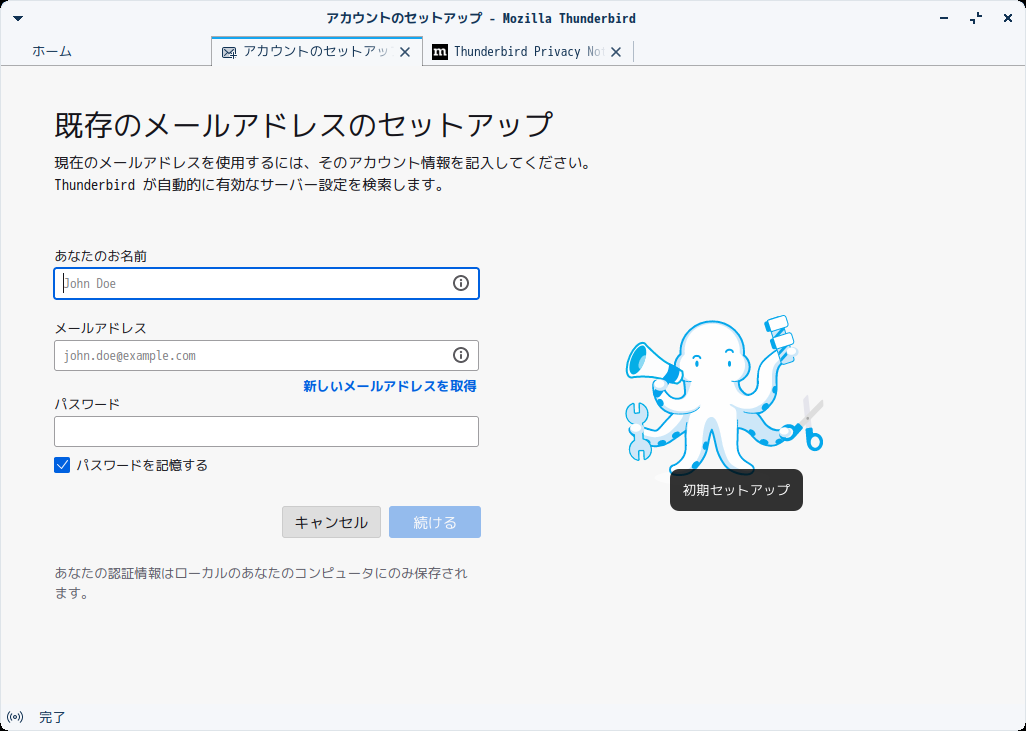Open the window menu arrow in the title bar
Screen dimensions: 1026x731
[x=18, y=18]
